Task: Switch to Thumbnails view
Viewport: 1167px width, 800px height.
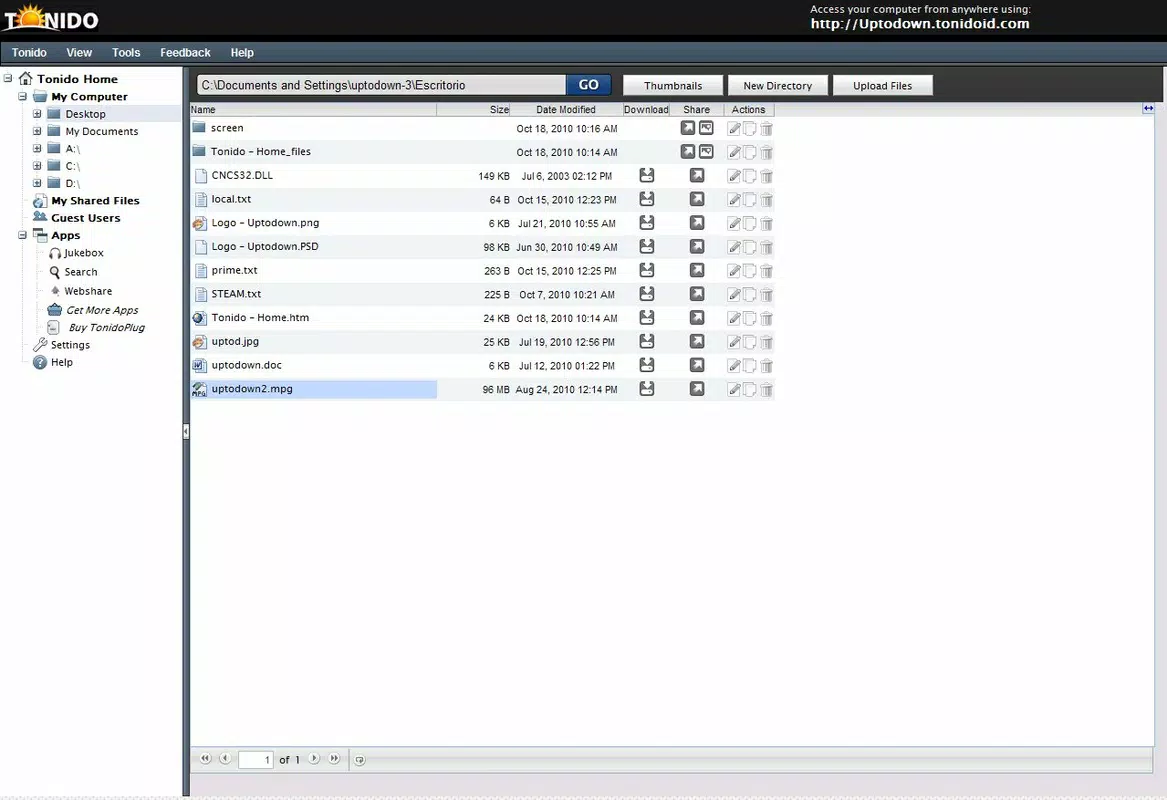Action: click(673, 86)
